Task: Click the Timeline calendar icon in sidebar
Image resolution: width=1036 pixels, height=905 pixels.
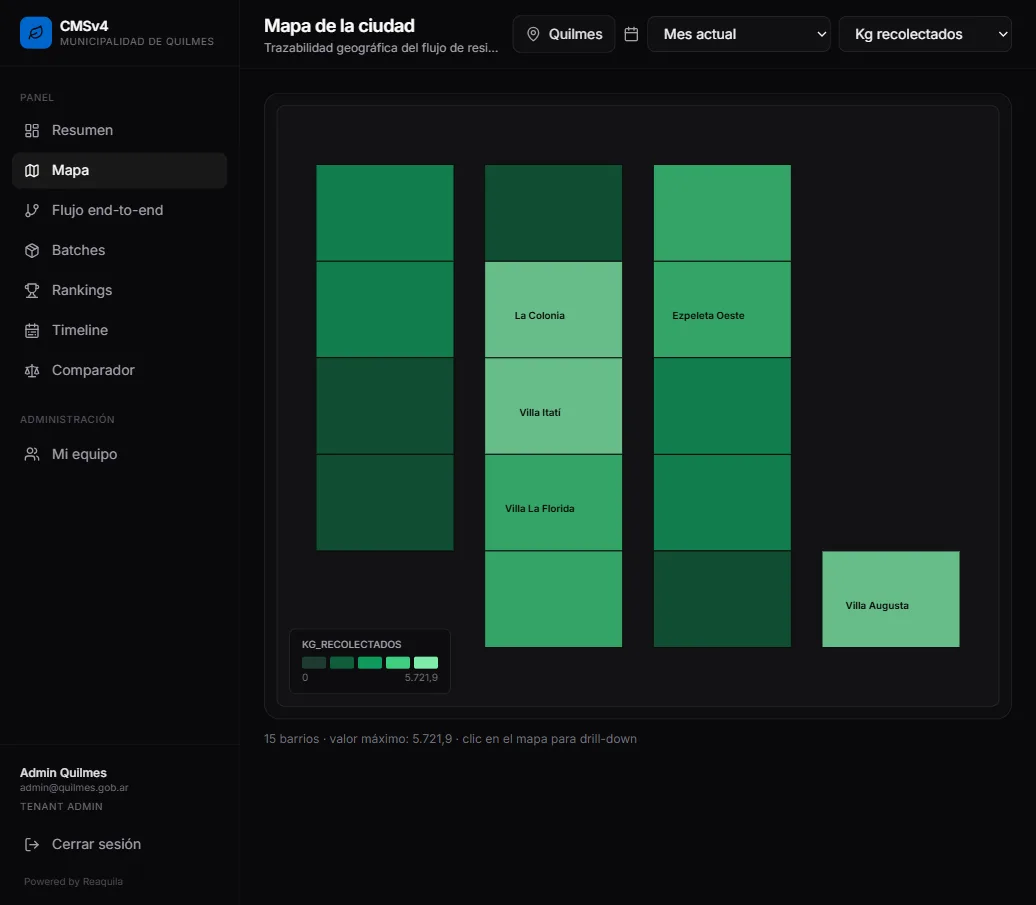Action: (32, 330)
